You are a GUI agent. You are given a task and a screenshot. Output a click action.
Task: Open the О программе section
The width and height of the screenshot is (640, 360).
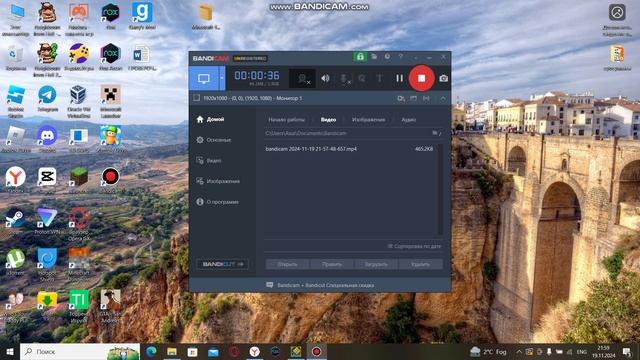click(x=217, y=202)
